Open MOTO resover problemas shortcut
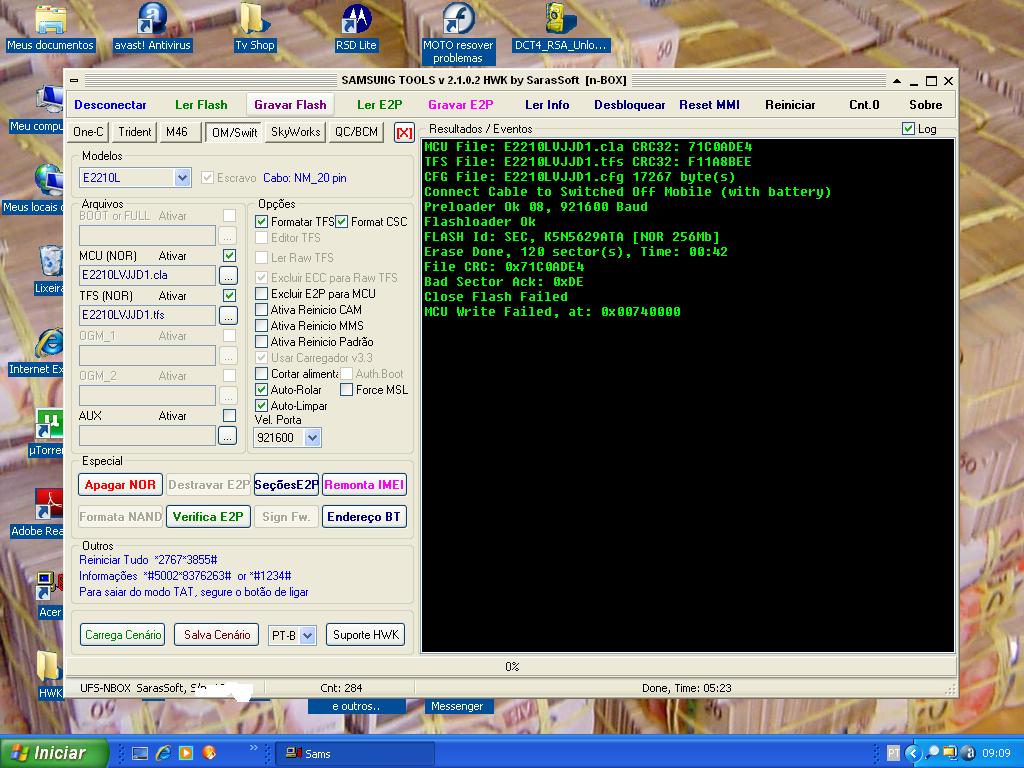The image size is (1024, 768). [x=458, y=33]
